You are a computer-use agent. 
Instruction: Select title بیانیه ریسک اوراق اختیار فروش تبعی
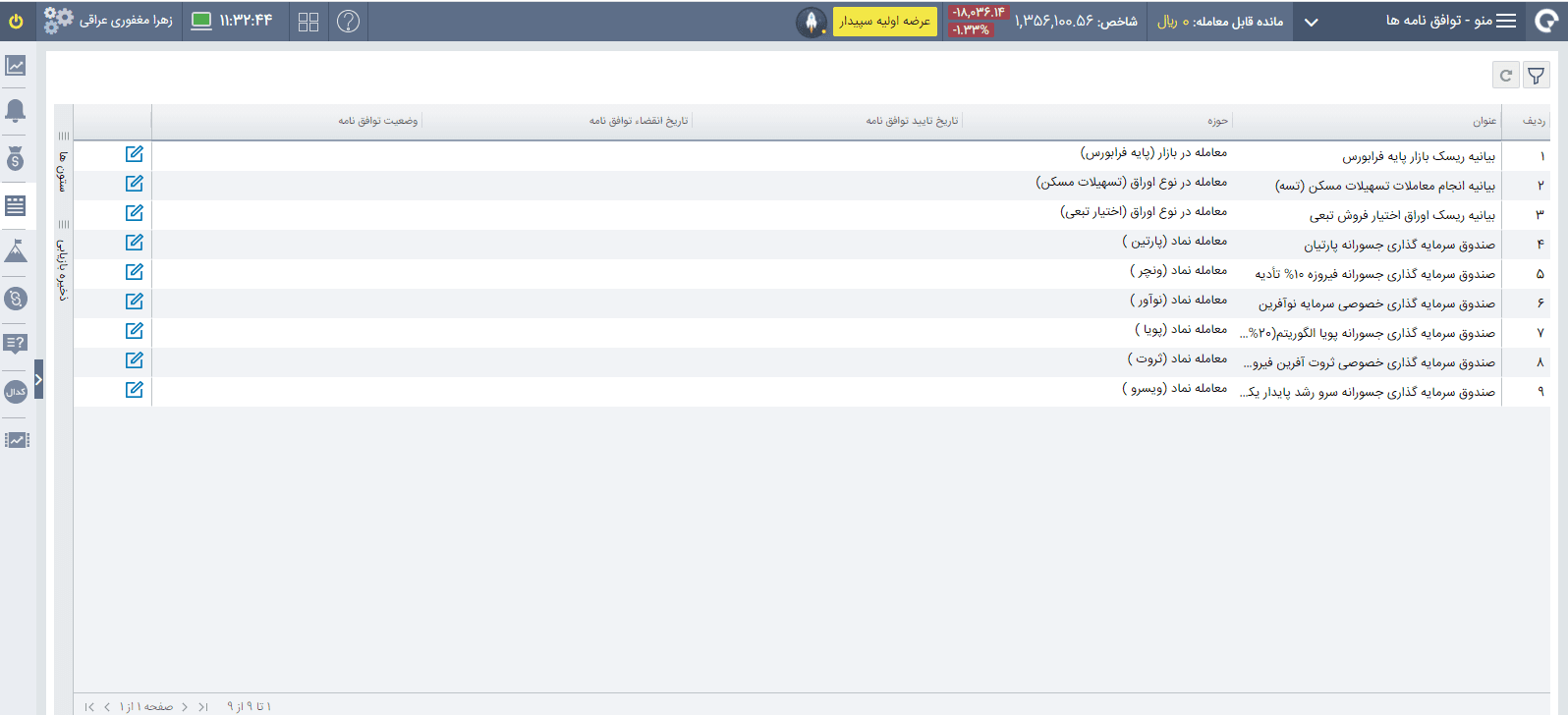click(x=1402, y=215)
